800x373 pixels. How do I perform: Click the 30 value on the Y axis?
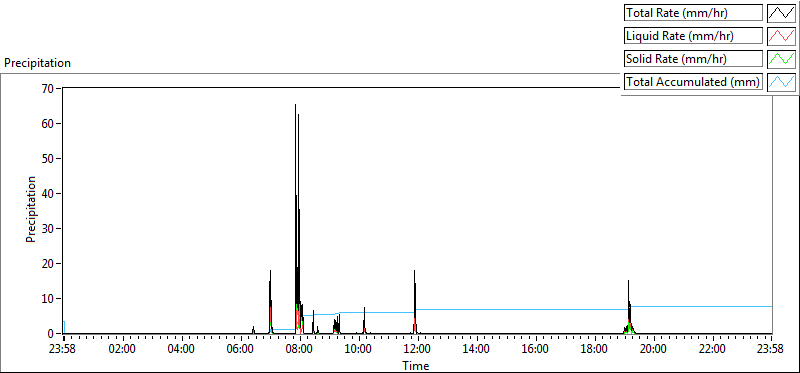pos(48,229)
